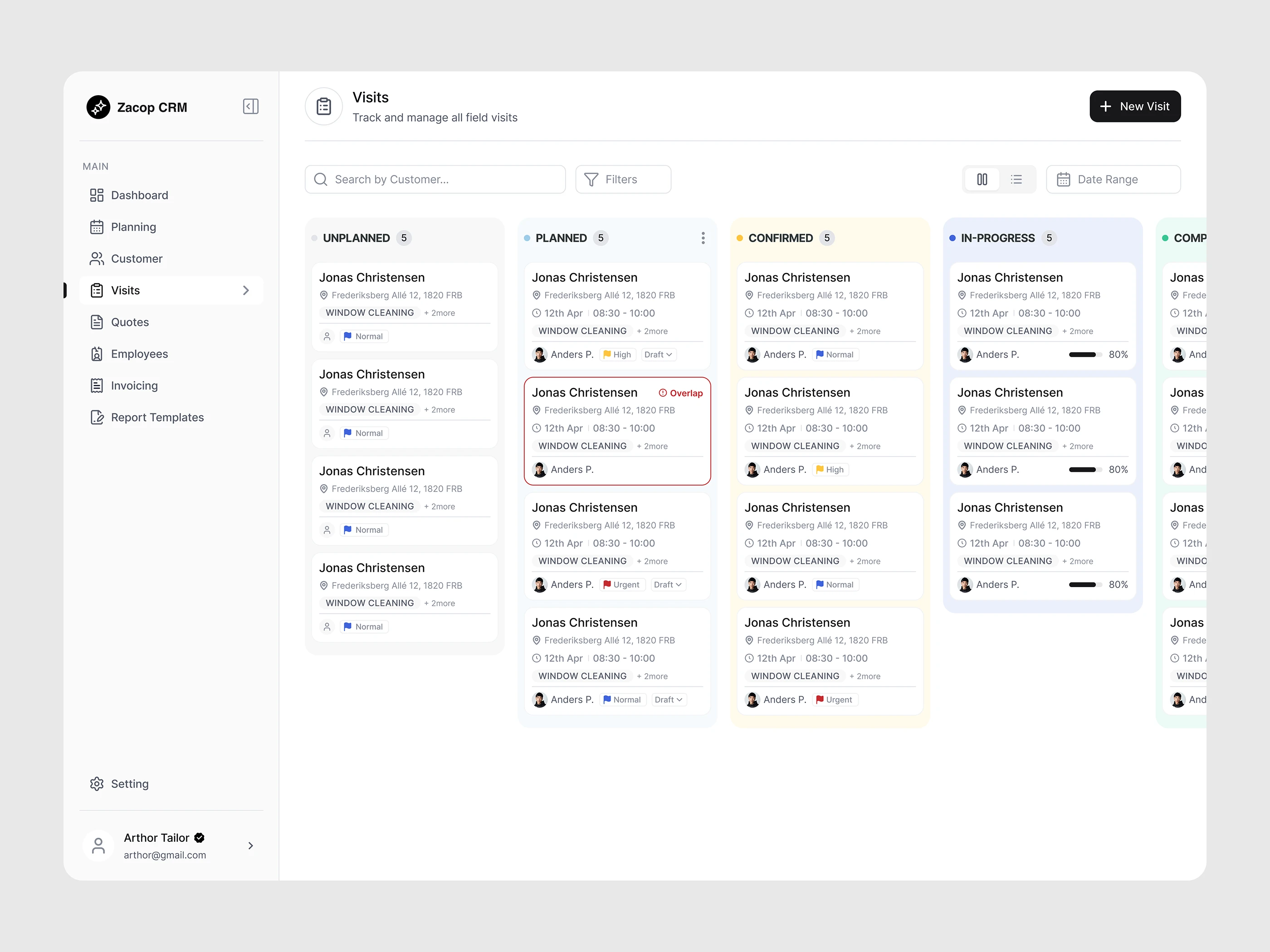The width and height of the screenshot is (1270, 952).
Task: Open the PLANNED column three-dot menu
Action: (x=703, y=238)
